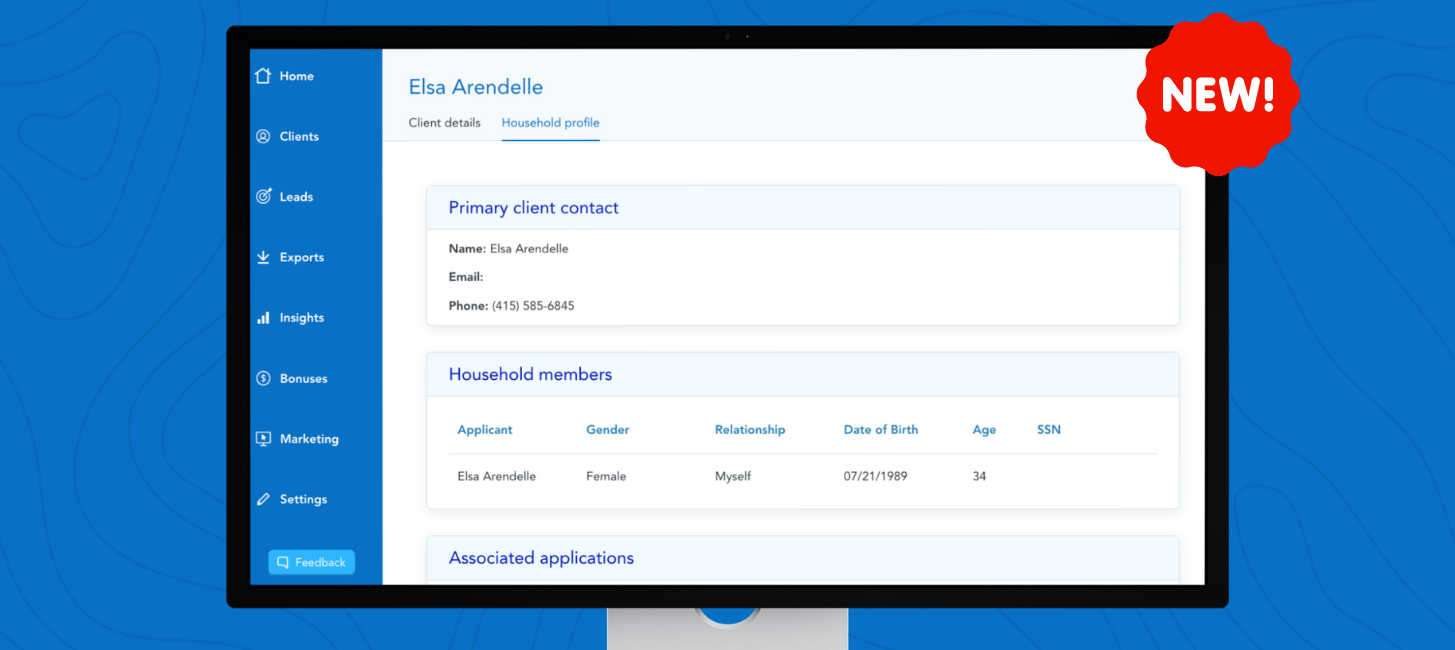Select the Marketing screen icon
Viewport: 1455px width, 650px height.
pos(263,439)
